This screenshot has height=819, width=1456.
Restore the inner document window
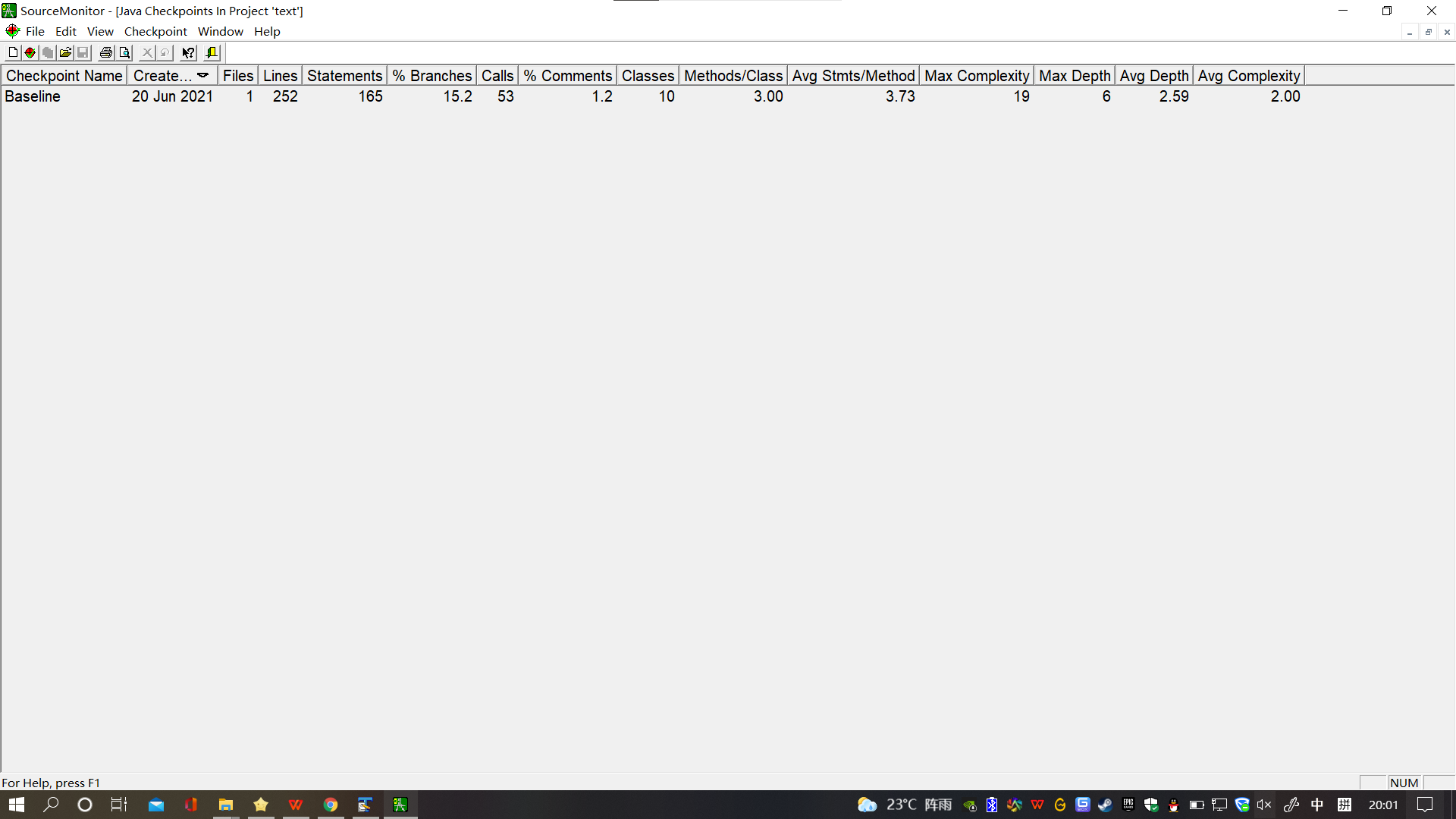click(1428, 32)
